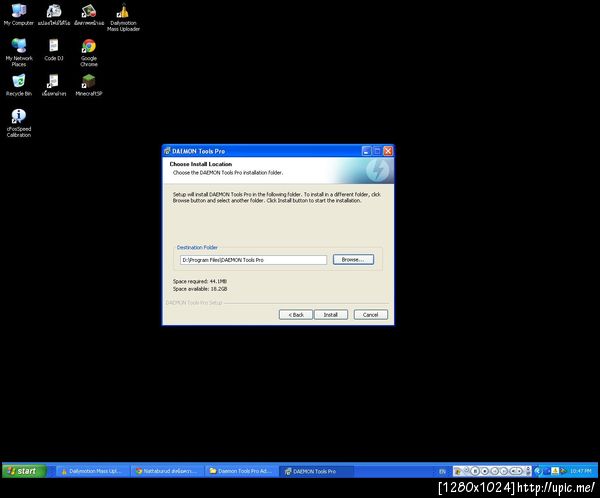Viewport: 600px width, 498px height.
Task: Click the yellow warning tray icon
Action: pos(555,471)
